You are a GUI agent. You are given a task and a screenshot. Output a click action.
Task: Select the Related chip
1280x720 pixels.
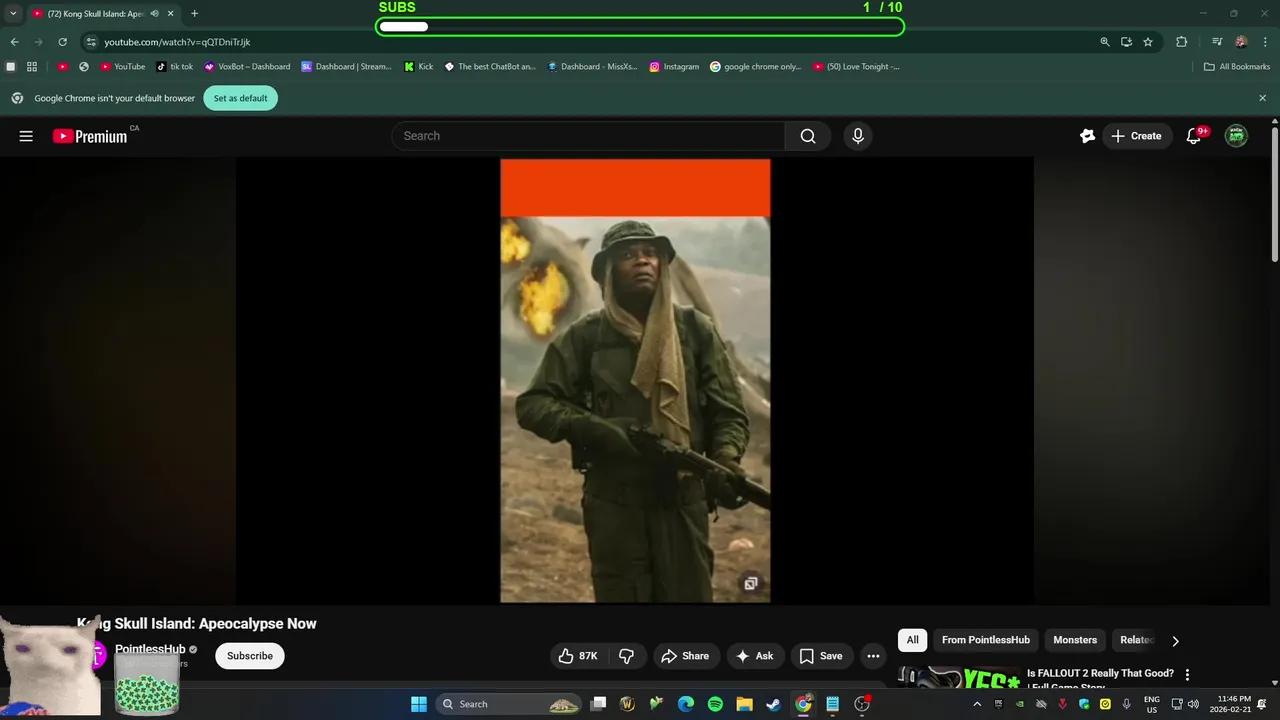coord(1137,640)
